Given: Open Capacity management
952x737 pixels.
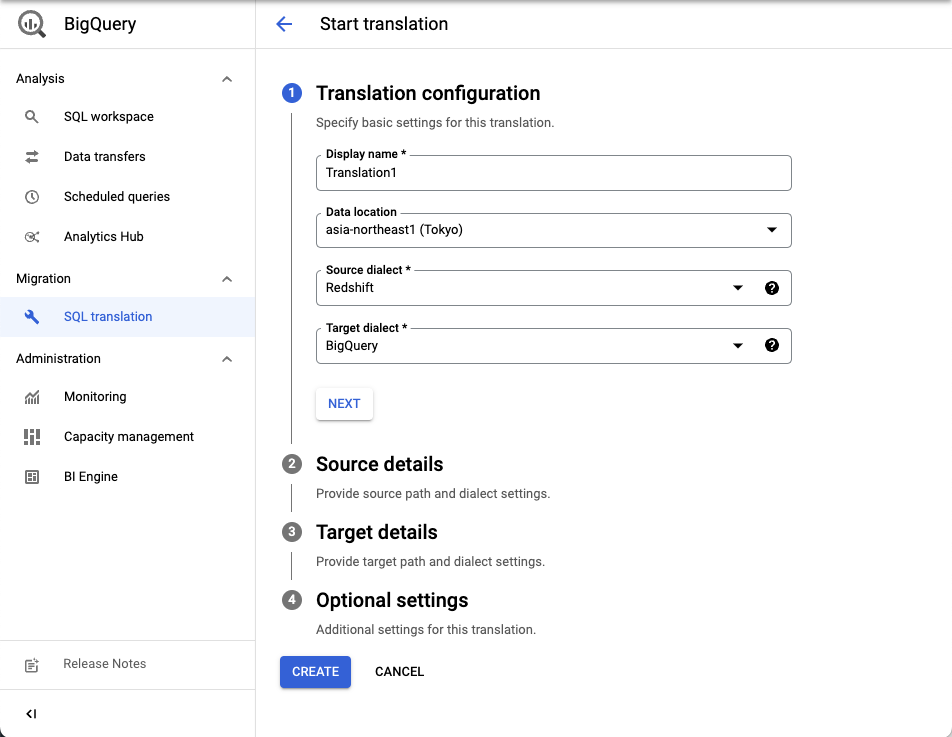Looking at the screenshot, I should [x=128, y=436].
